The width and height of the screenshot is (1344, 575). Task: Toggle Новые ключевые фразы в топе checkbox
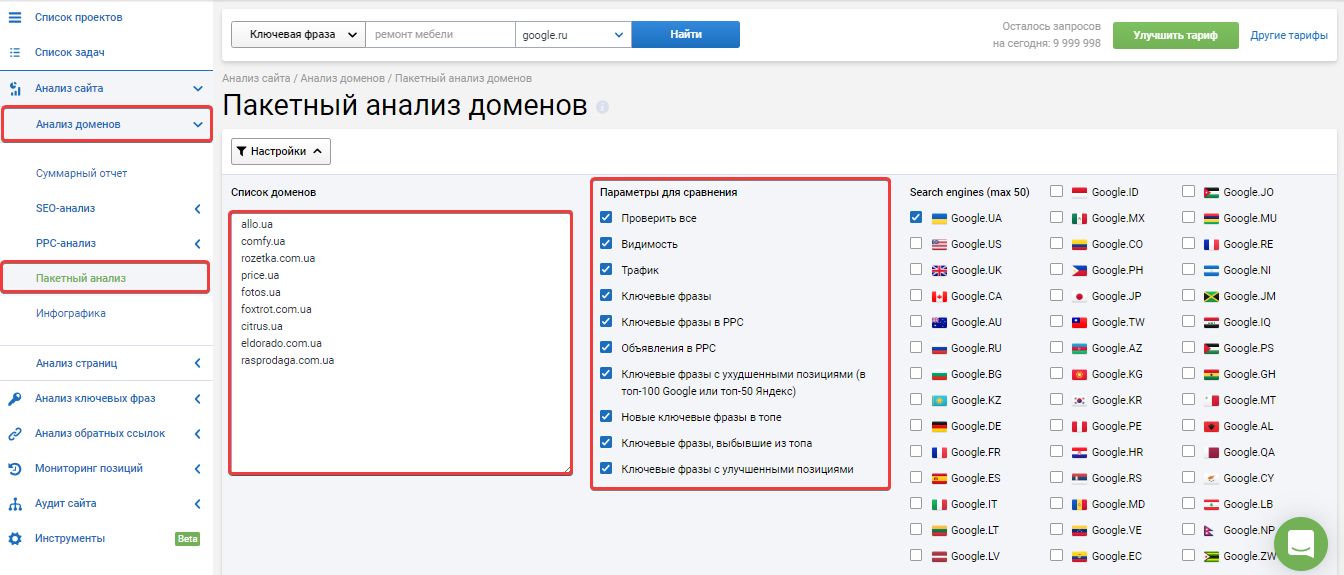(x=606, y=416)
